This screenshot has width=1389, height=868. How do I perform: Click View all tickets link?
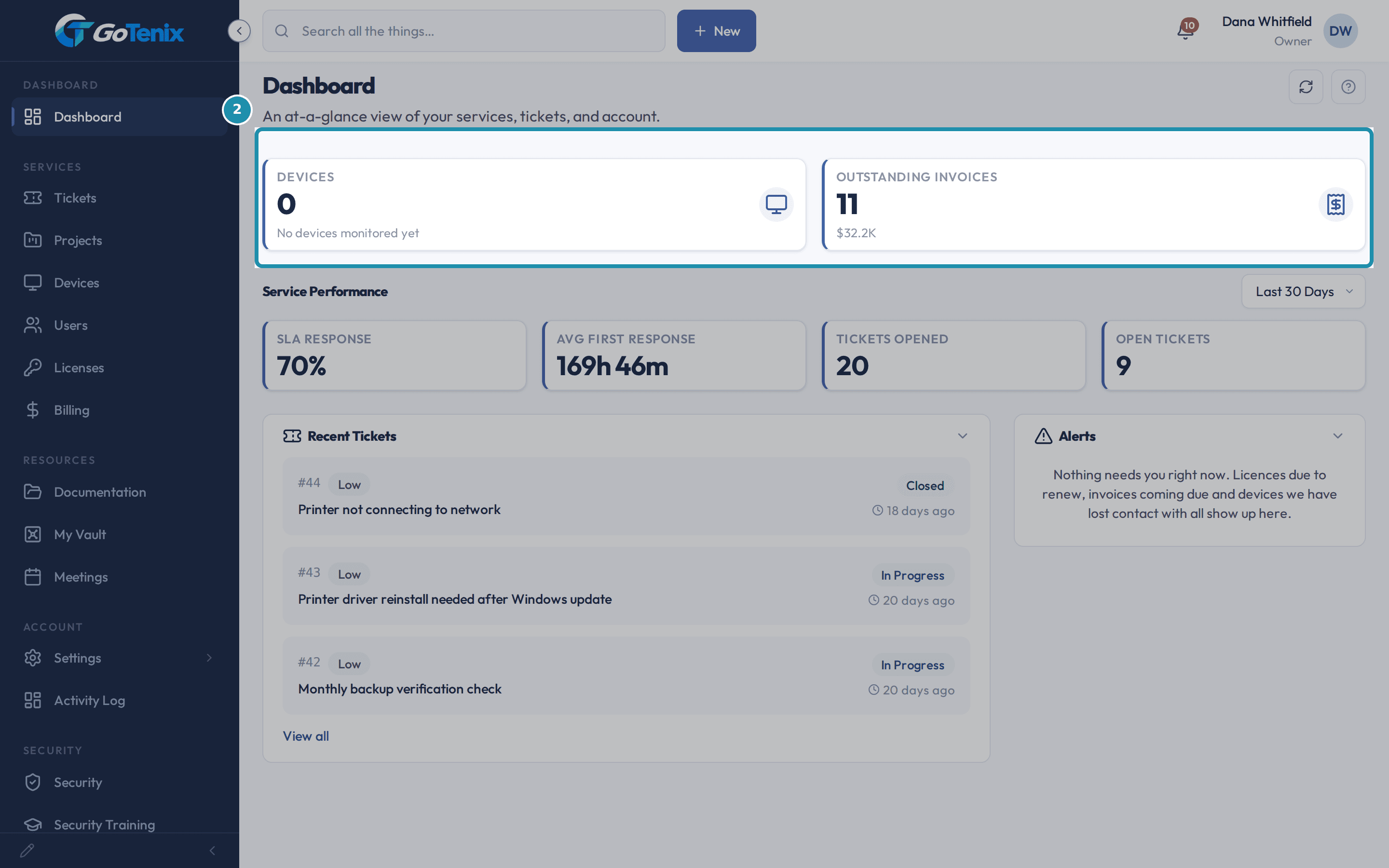306,736
